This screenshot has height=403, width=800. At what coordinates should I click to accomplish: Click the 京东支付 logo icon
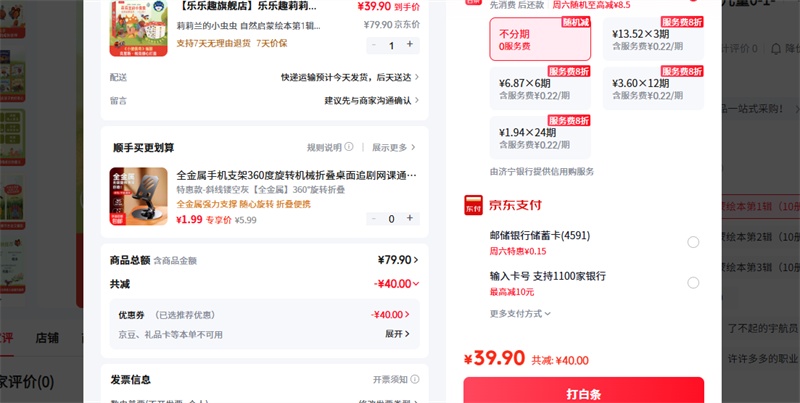pyautogui.click(x=473, y=205)
